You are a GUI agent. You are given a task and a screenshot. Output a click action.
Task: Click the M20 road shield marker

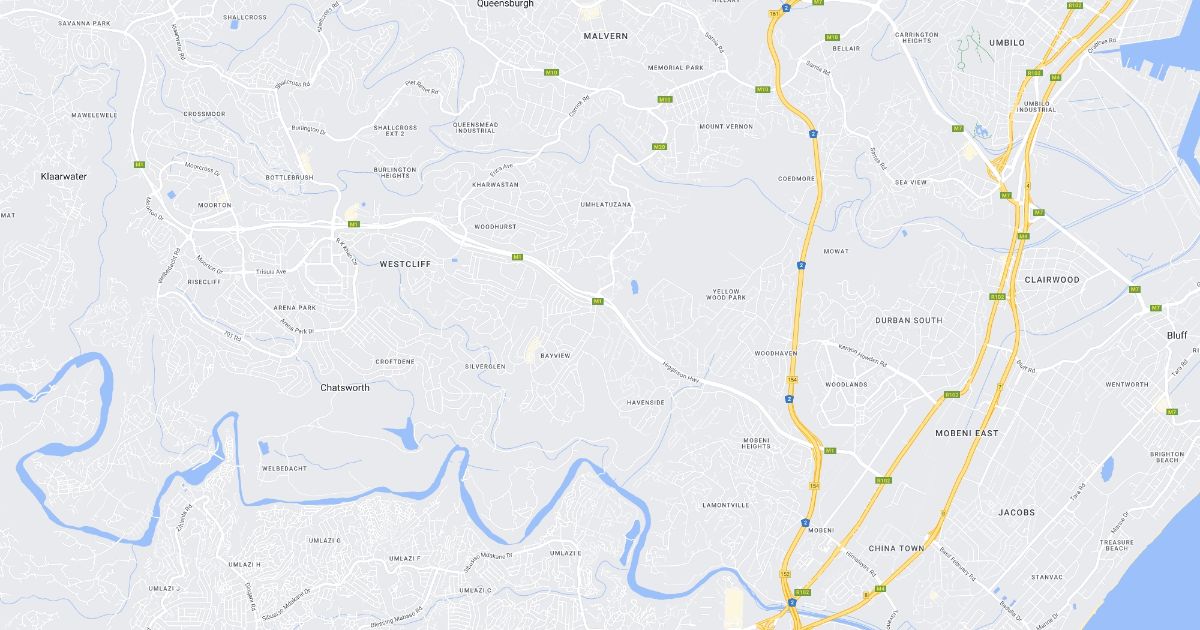pos(659,147)
